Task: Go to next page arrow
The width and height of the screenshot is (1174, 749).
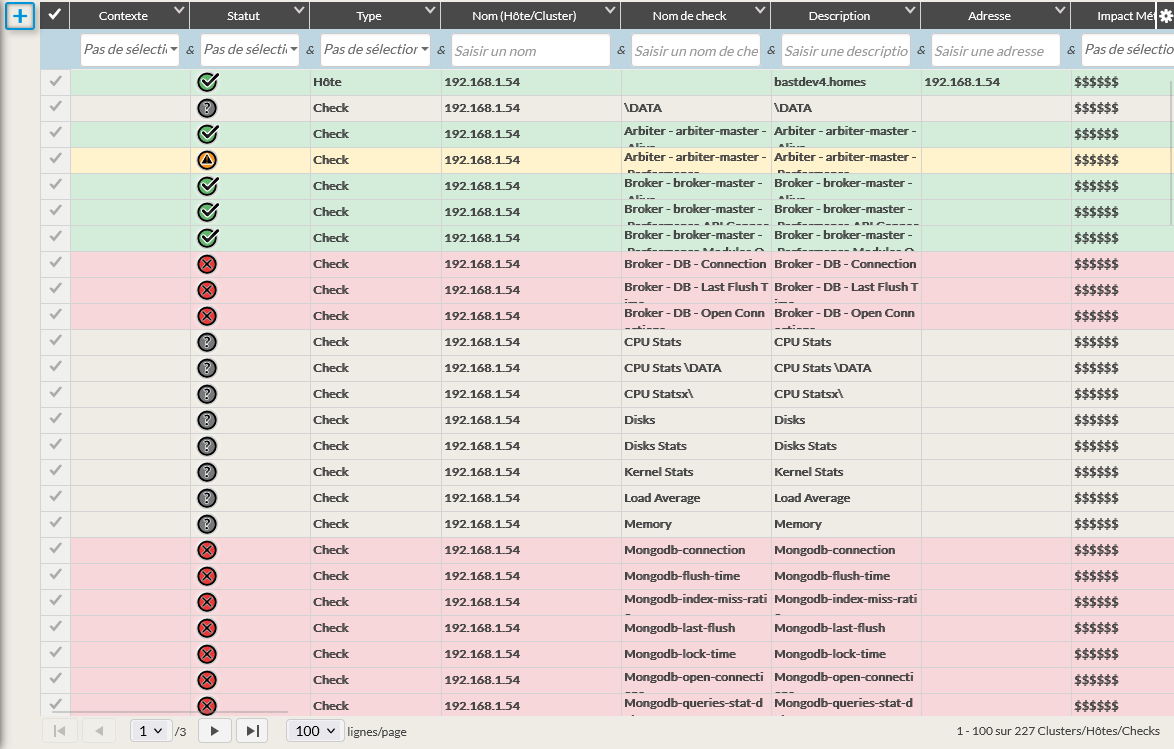Action: pyautogui.click(x=215, y=731)
